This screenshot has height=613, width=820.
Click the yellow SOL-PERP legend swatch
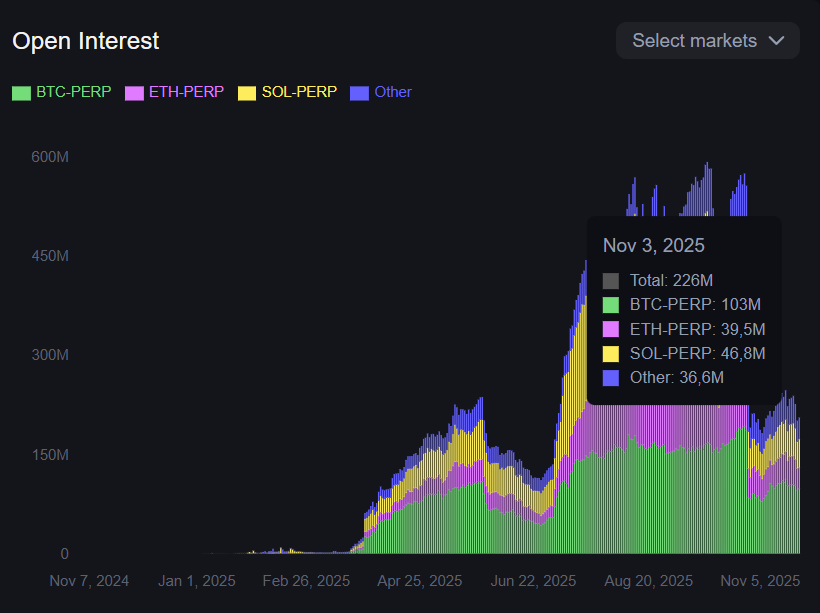click(248, 92)
